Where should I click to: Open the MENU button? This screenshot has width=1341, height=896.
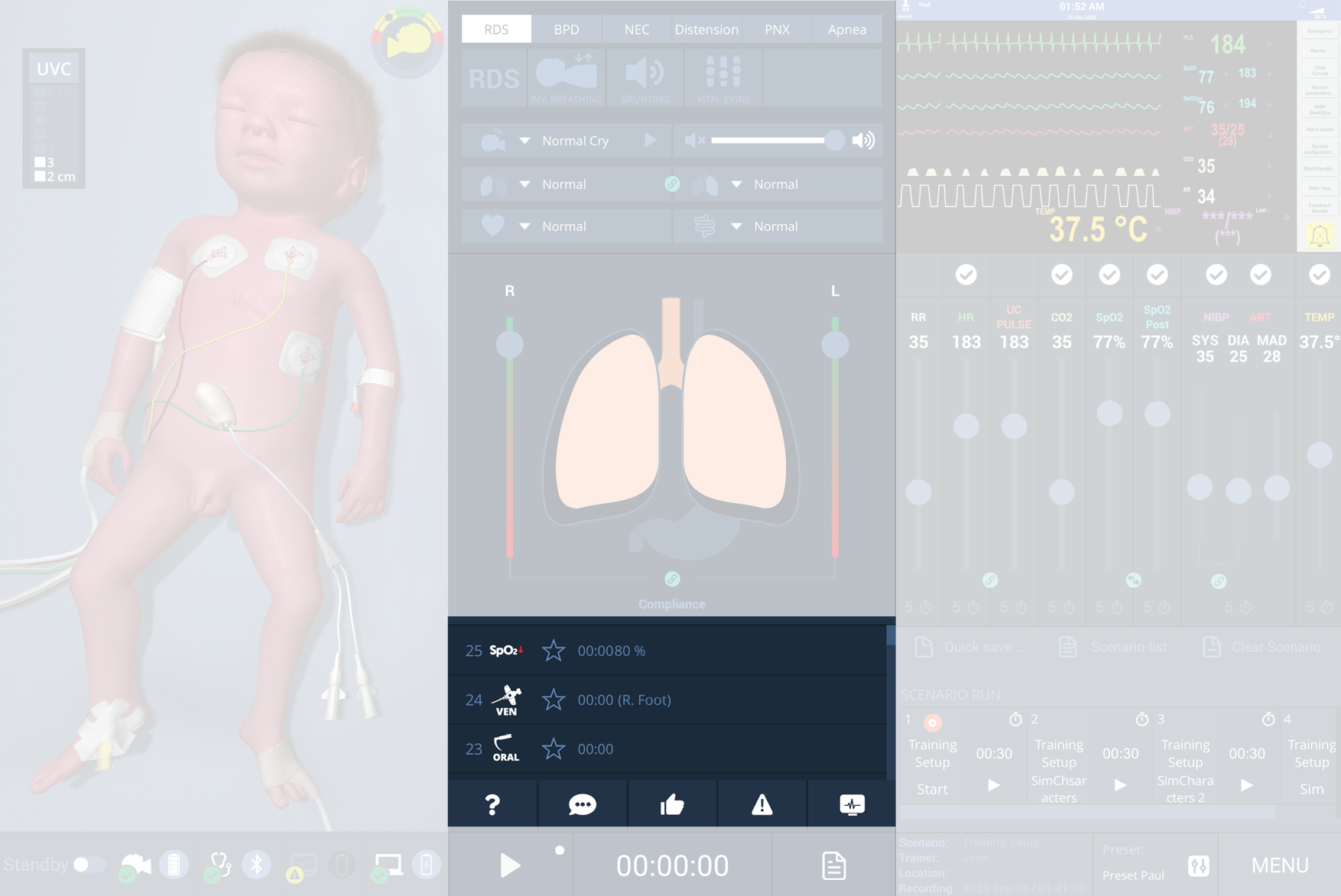coord(1280,865)
